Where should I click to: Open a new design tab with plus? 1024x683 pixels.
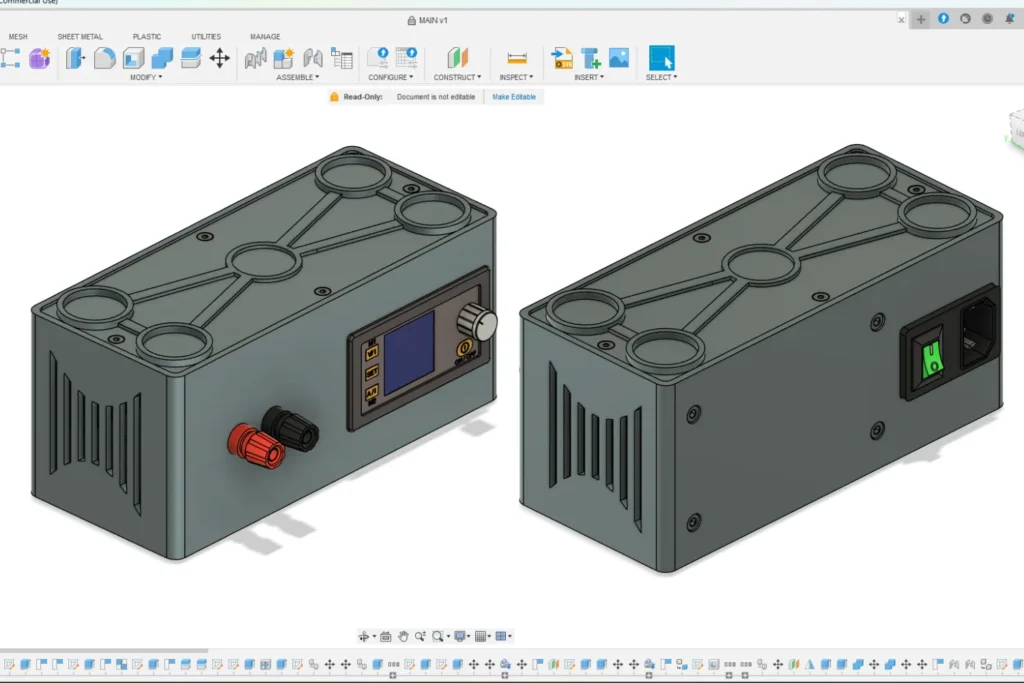921,19
